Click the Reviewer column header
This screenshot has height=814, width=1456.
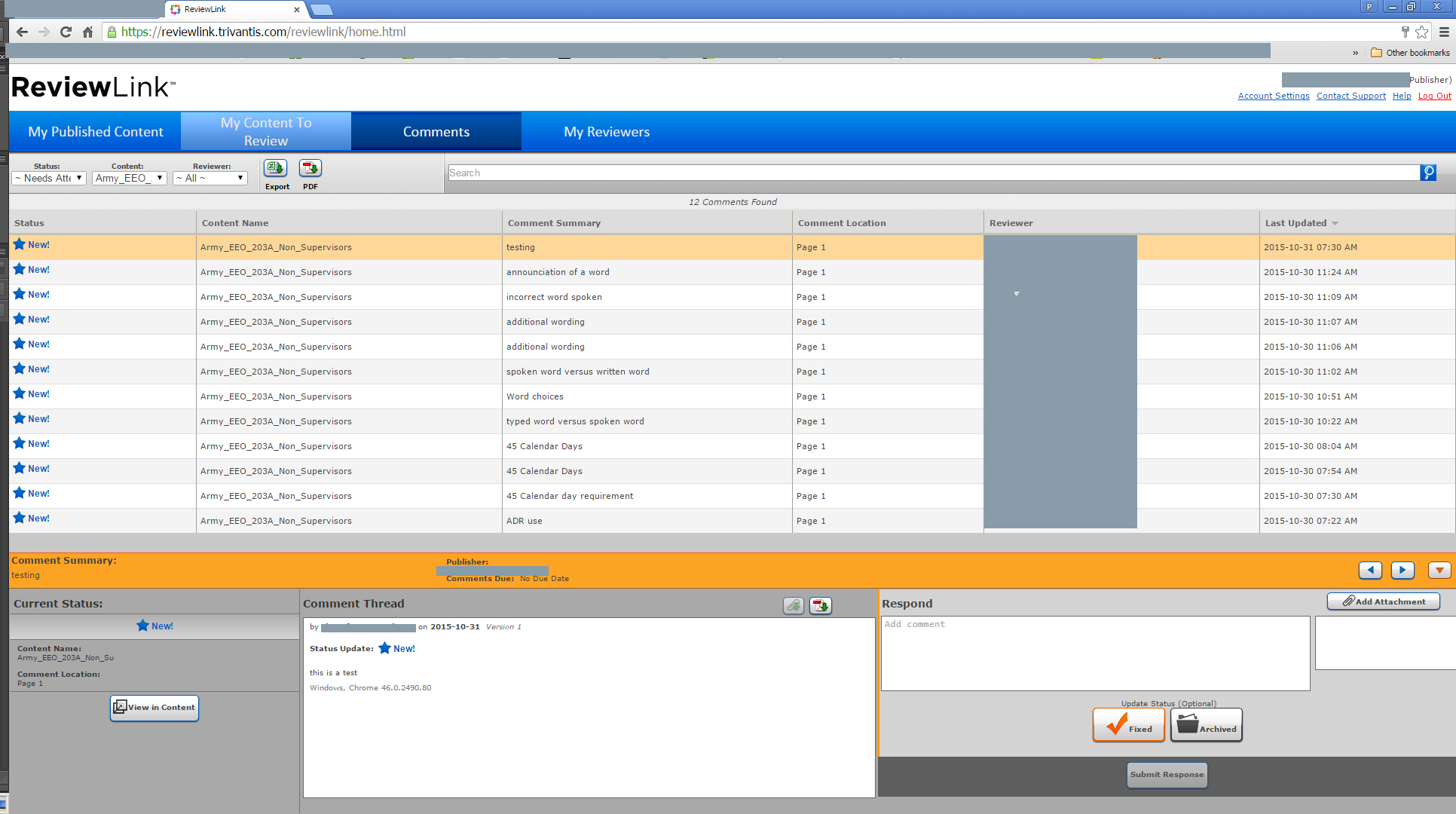click(x=1121, y=223)
